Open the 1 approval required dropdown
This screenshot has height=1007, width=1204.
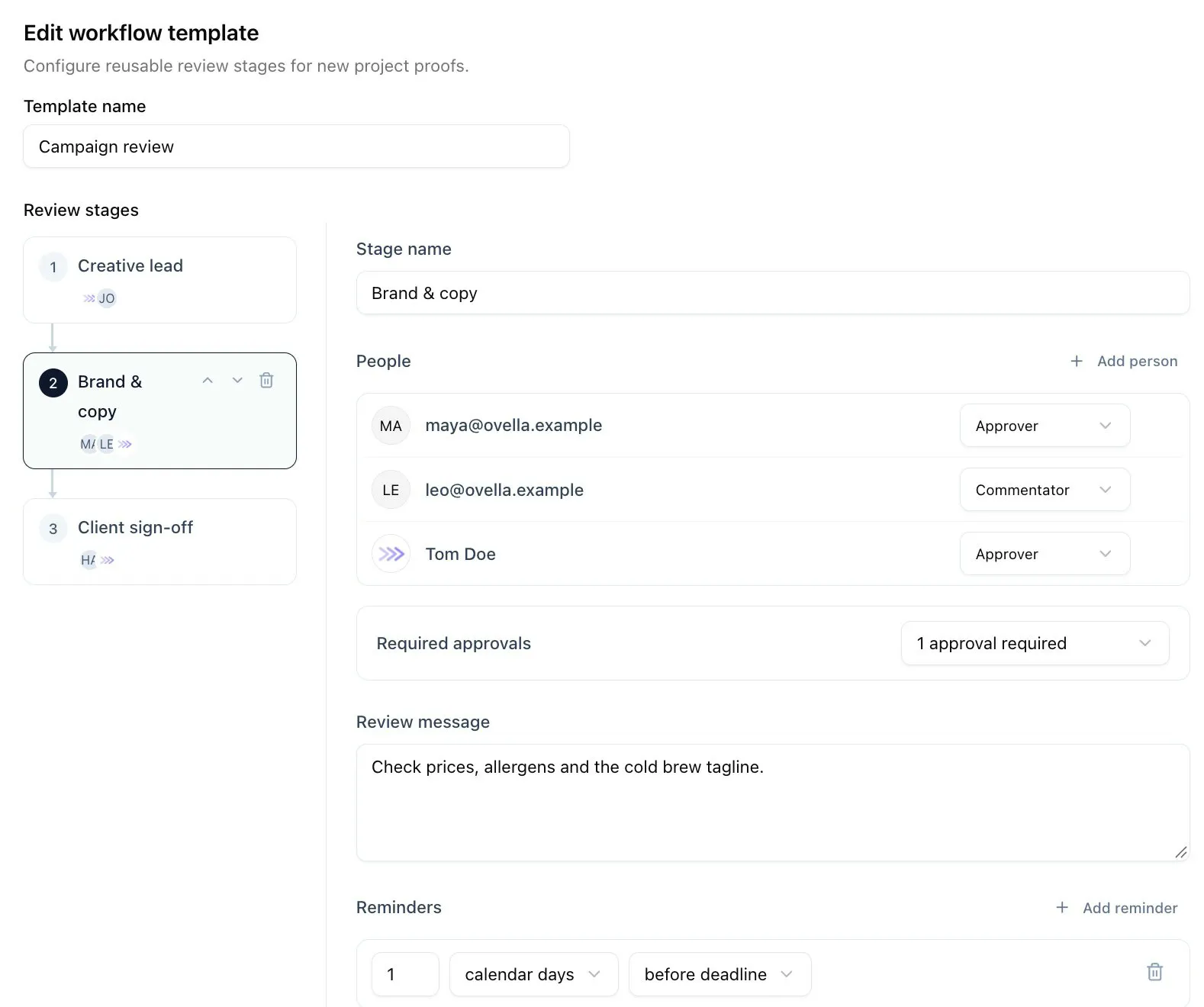(1035, 643)
